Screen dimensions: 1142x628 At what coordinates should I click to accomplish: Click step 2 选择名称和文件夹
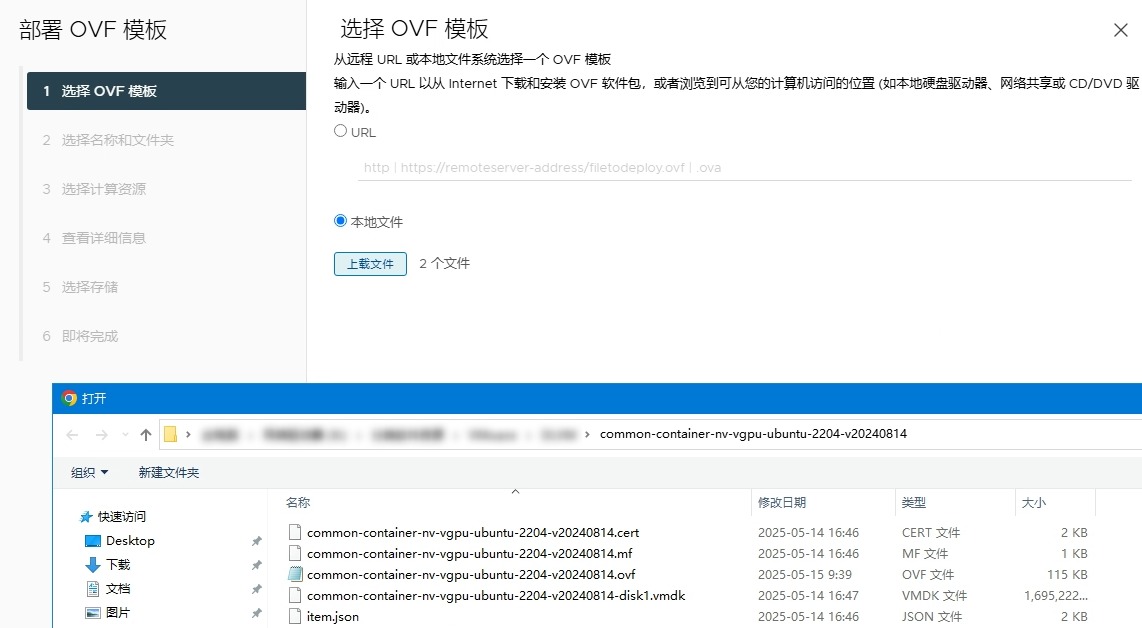click(118, 140)
